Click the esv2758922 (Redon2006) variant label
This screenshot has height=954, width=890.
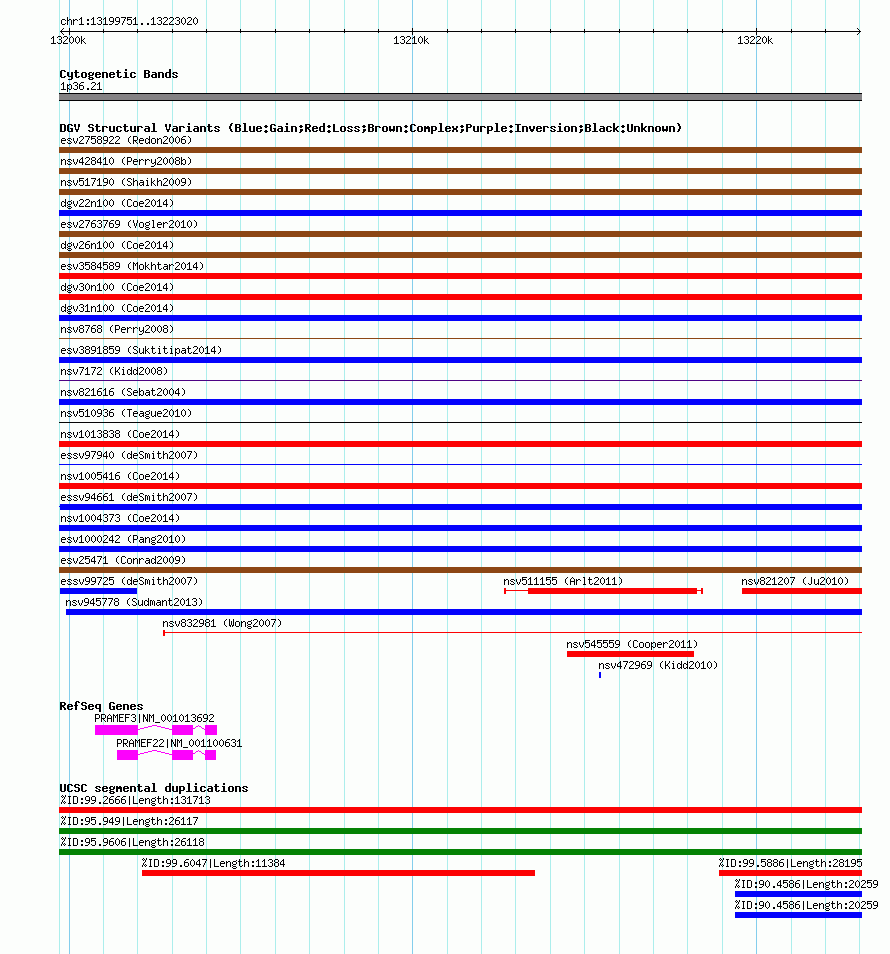[x=126, y=141]
